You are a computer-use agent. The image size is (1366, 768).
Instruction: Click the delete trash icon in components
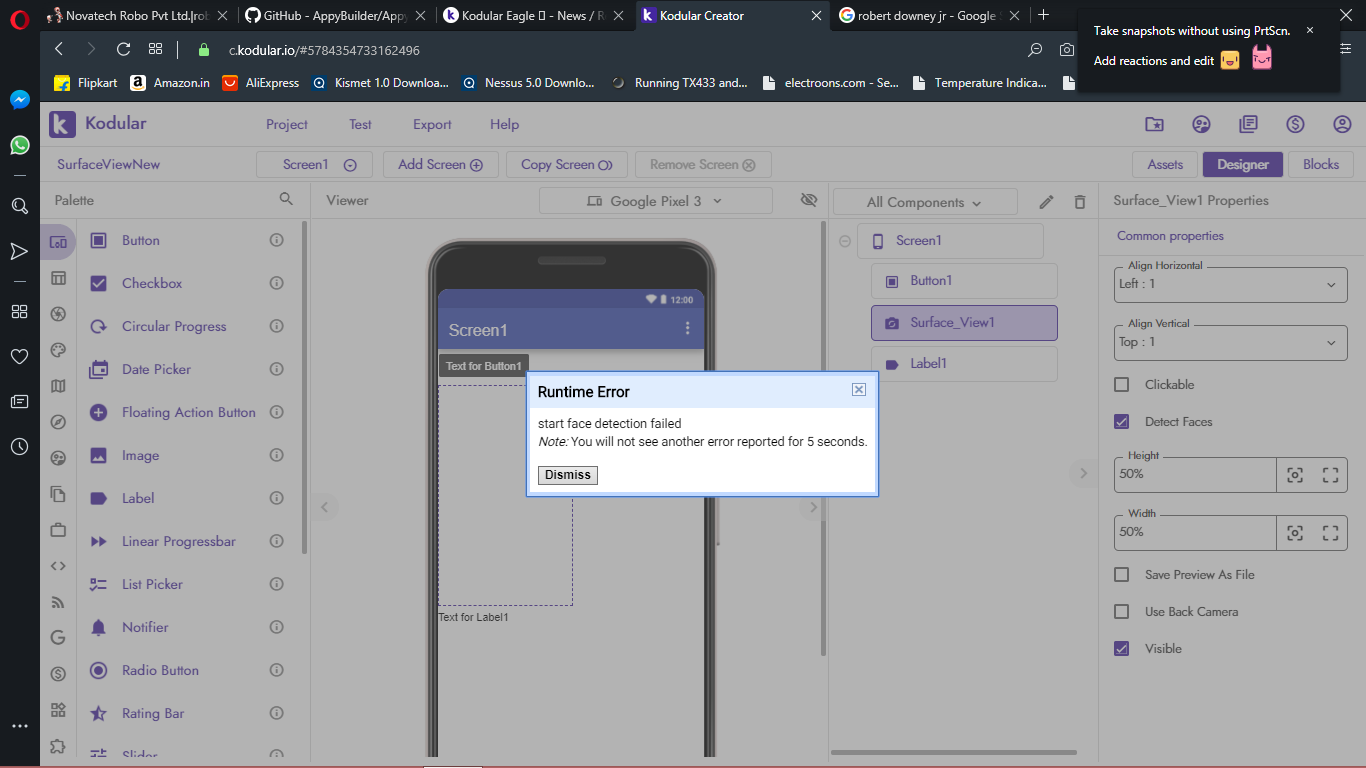pyautogui.click(x=1079, y=202)
